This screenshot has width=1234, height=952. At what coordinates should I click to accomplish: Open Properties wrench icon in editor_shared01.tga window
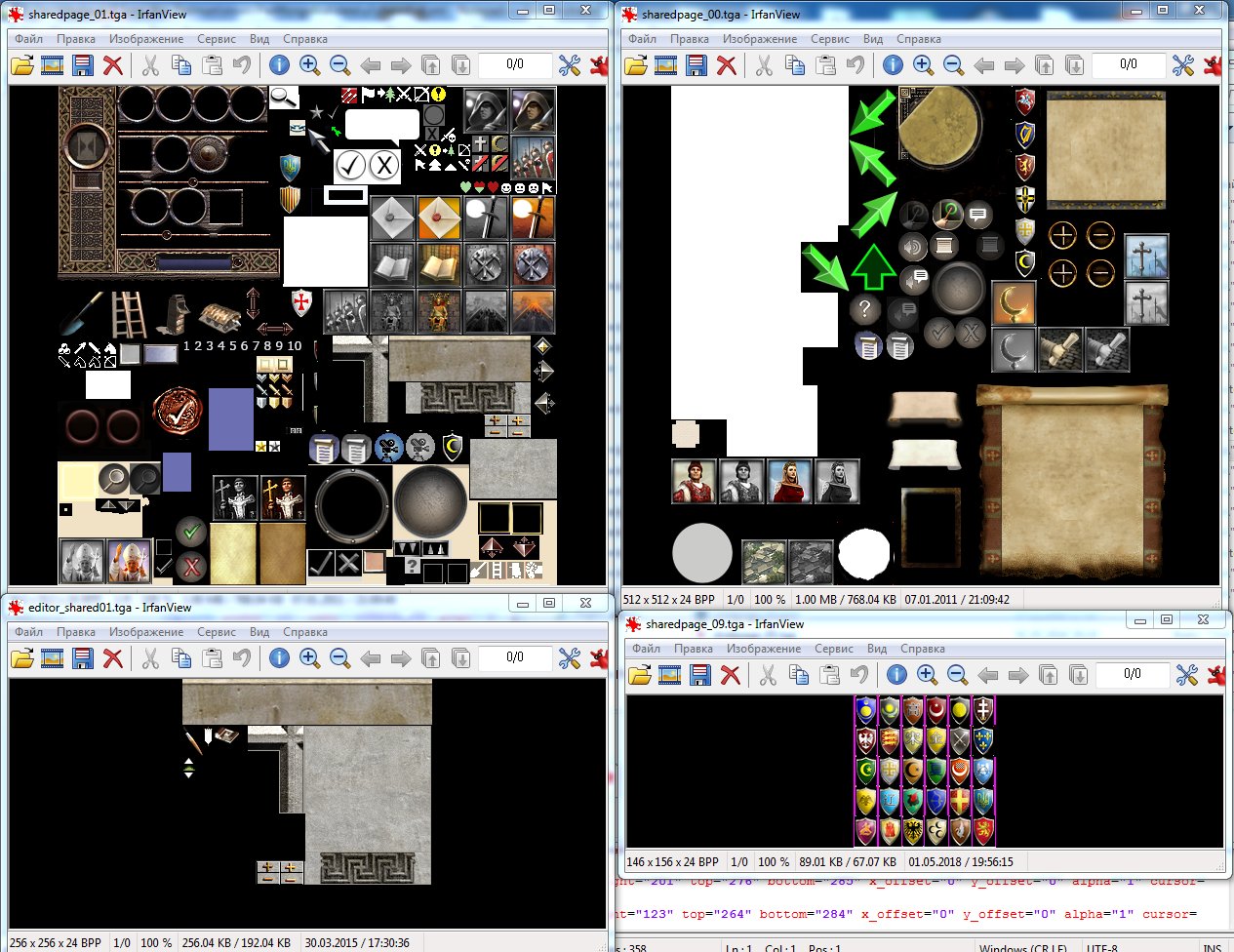tap(570, 658)
